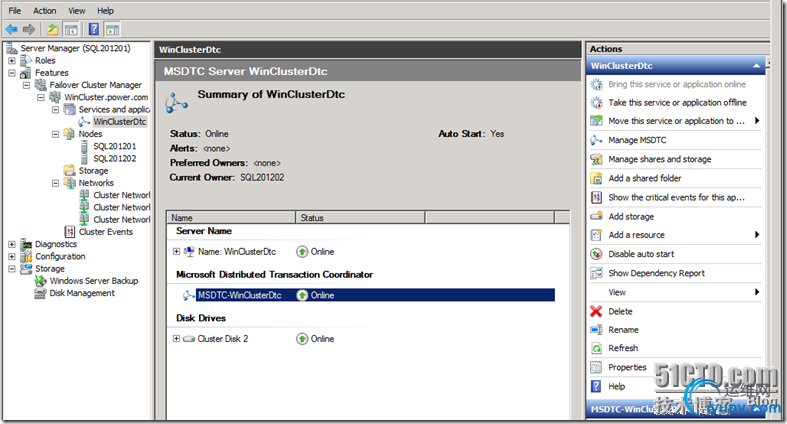The width and height of the screenshot is (787, 424).
Task: Click the Cluster Events tree icon
Action: coord(70,232)
